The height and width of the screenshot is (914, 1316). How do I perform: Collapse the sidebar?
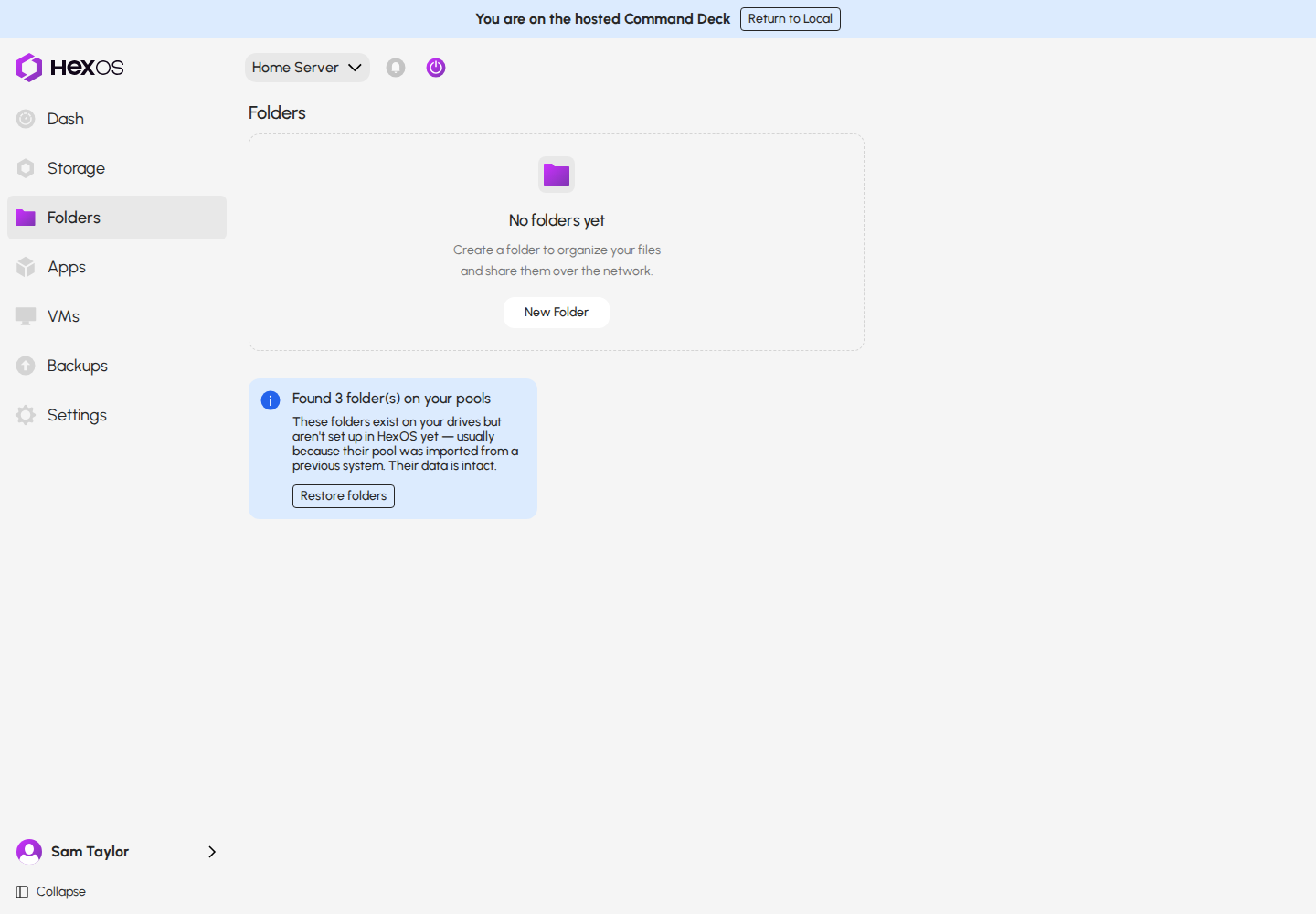click(x=51, y=892)
